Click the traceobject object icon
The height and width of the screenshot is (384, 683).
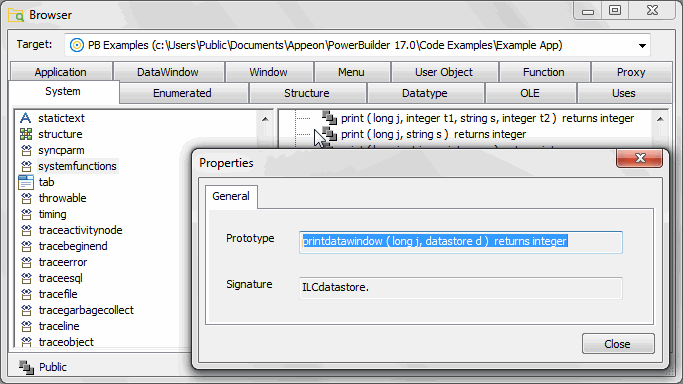26,342
